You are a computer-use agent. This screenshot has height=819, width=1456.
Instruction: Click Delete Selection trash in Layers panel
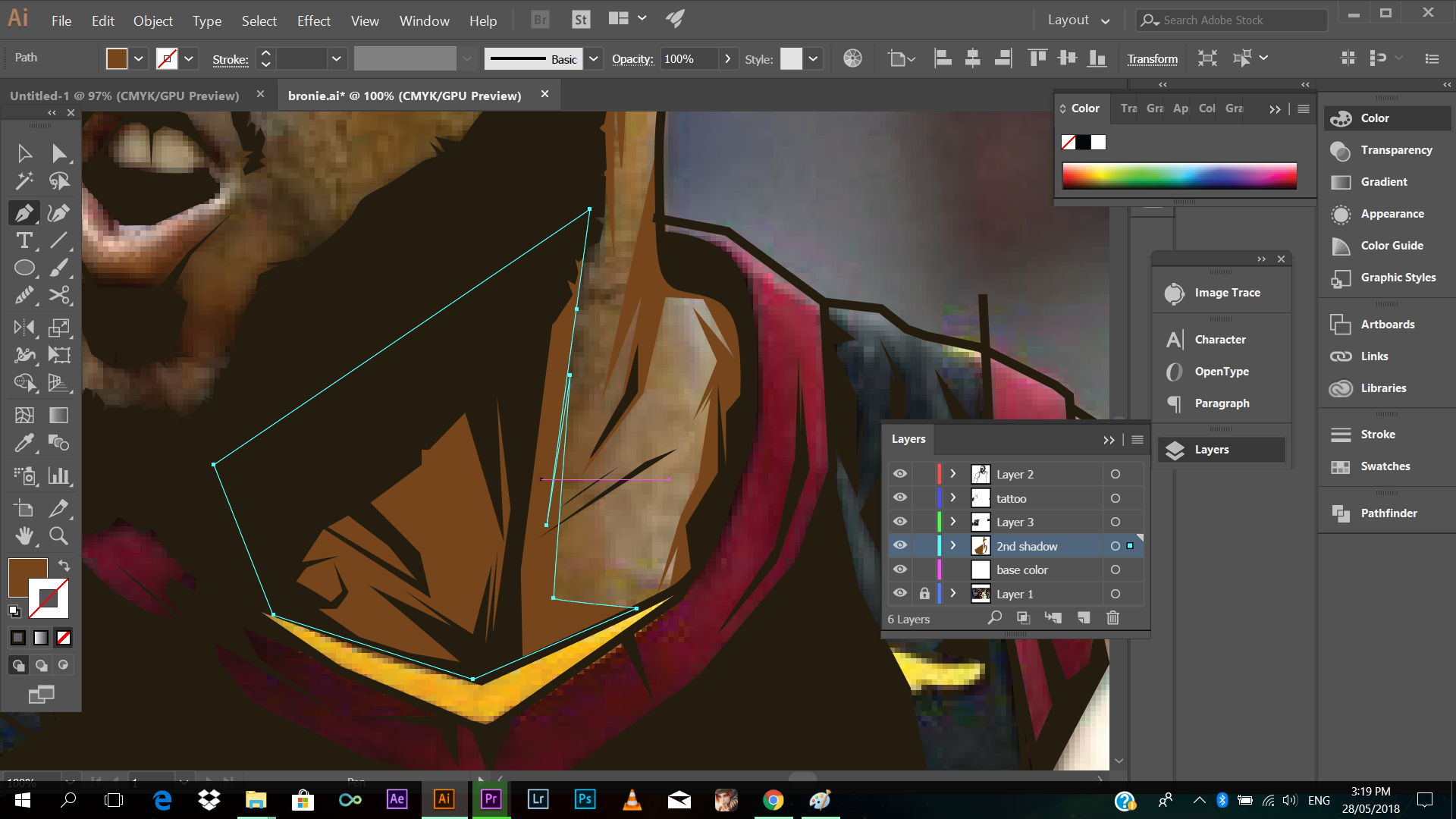[1112, 618]
